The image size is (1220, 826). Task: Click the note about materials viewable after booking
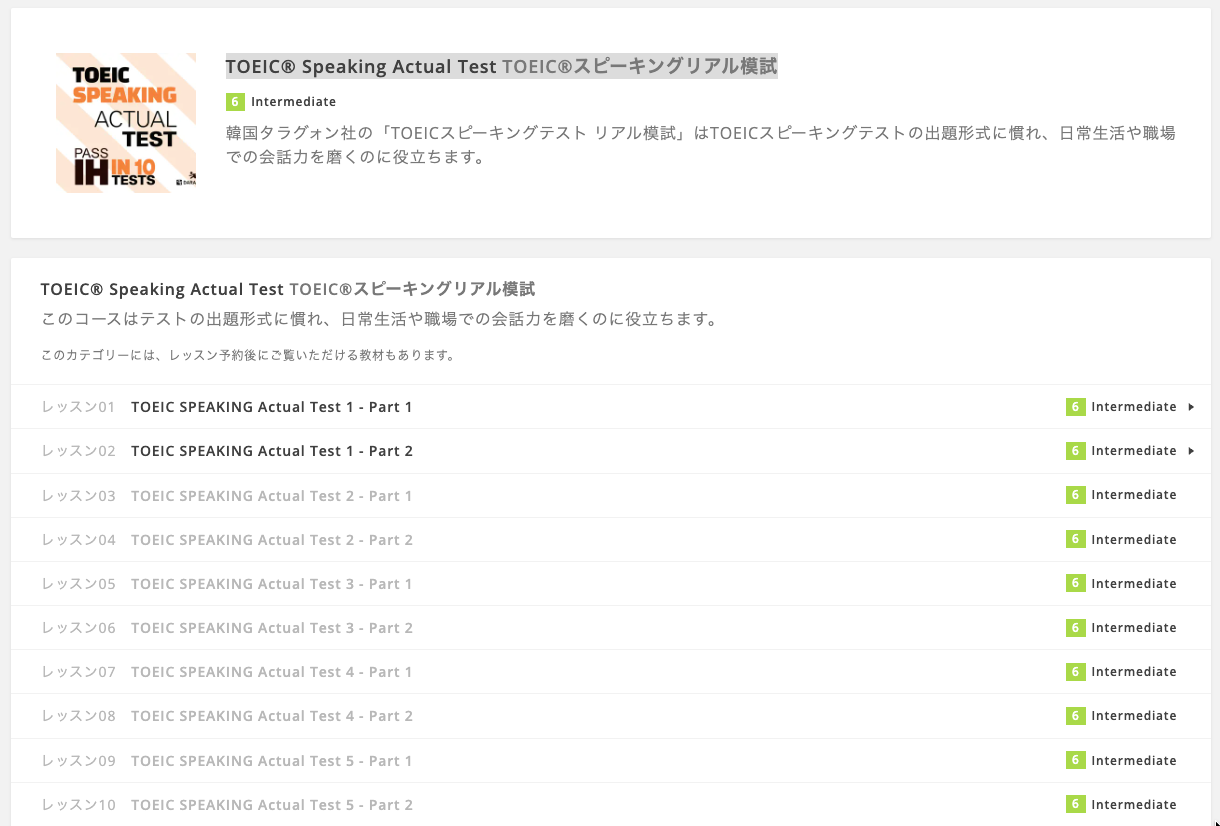tap(248, 355)
